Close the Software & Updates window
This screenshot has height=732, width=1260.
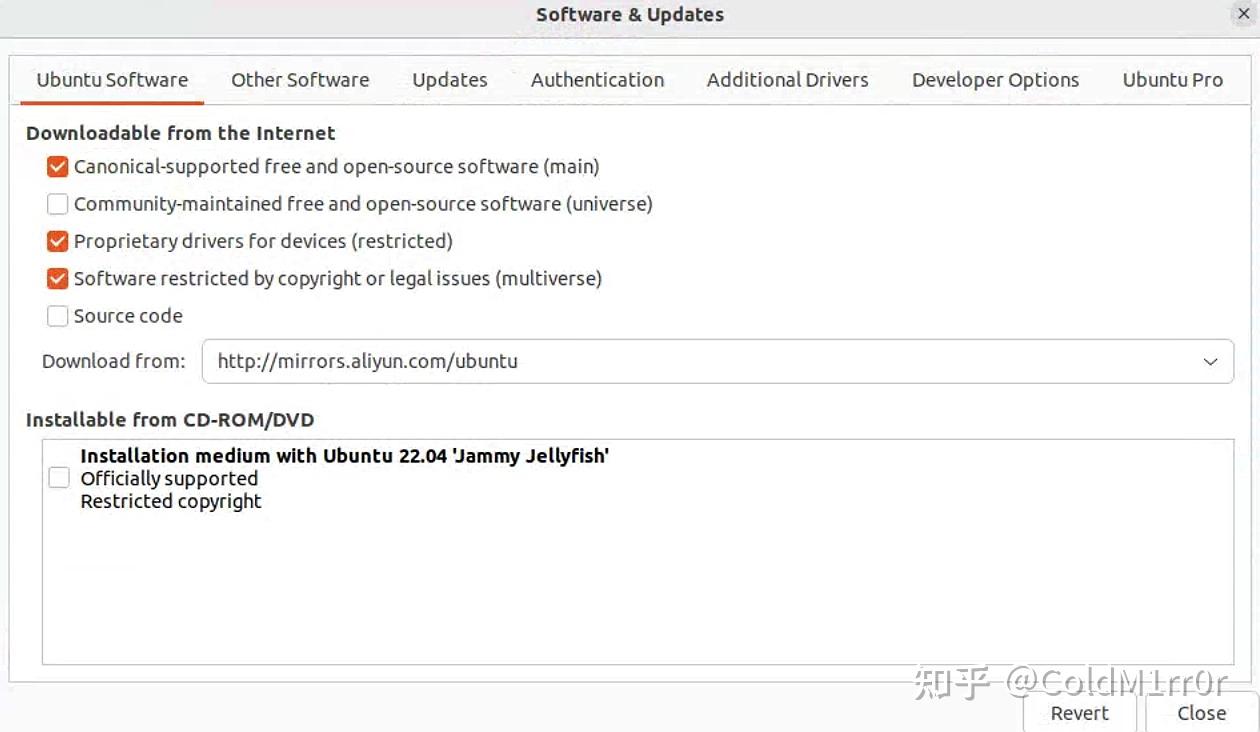[1243, 14]
